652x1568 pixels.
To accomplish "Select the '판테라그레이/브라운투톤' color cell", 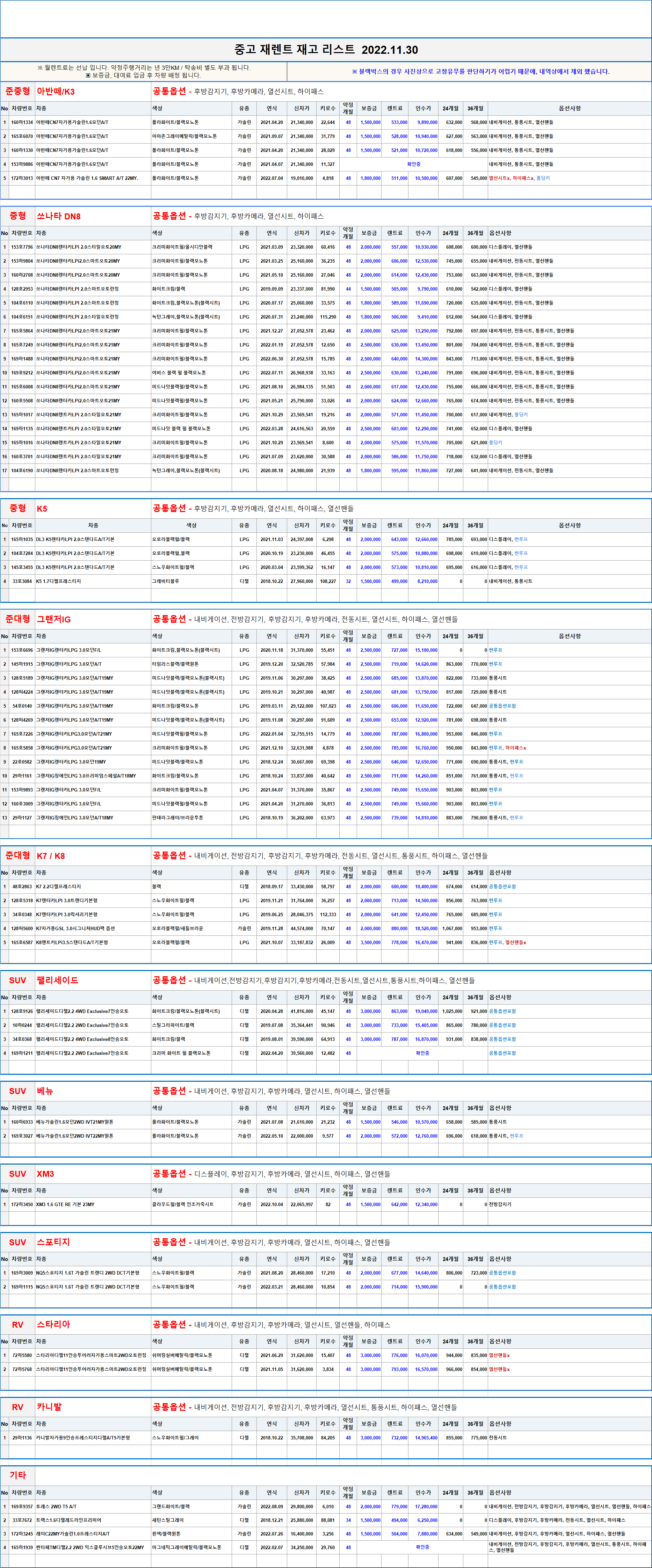I will point(191,817).
